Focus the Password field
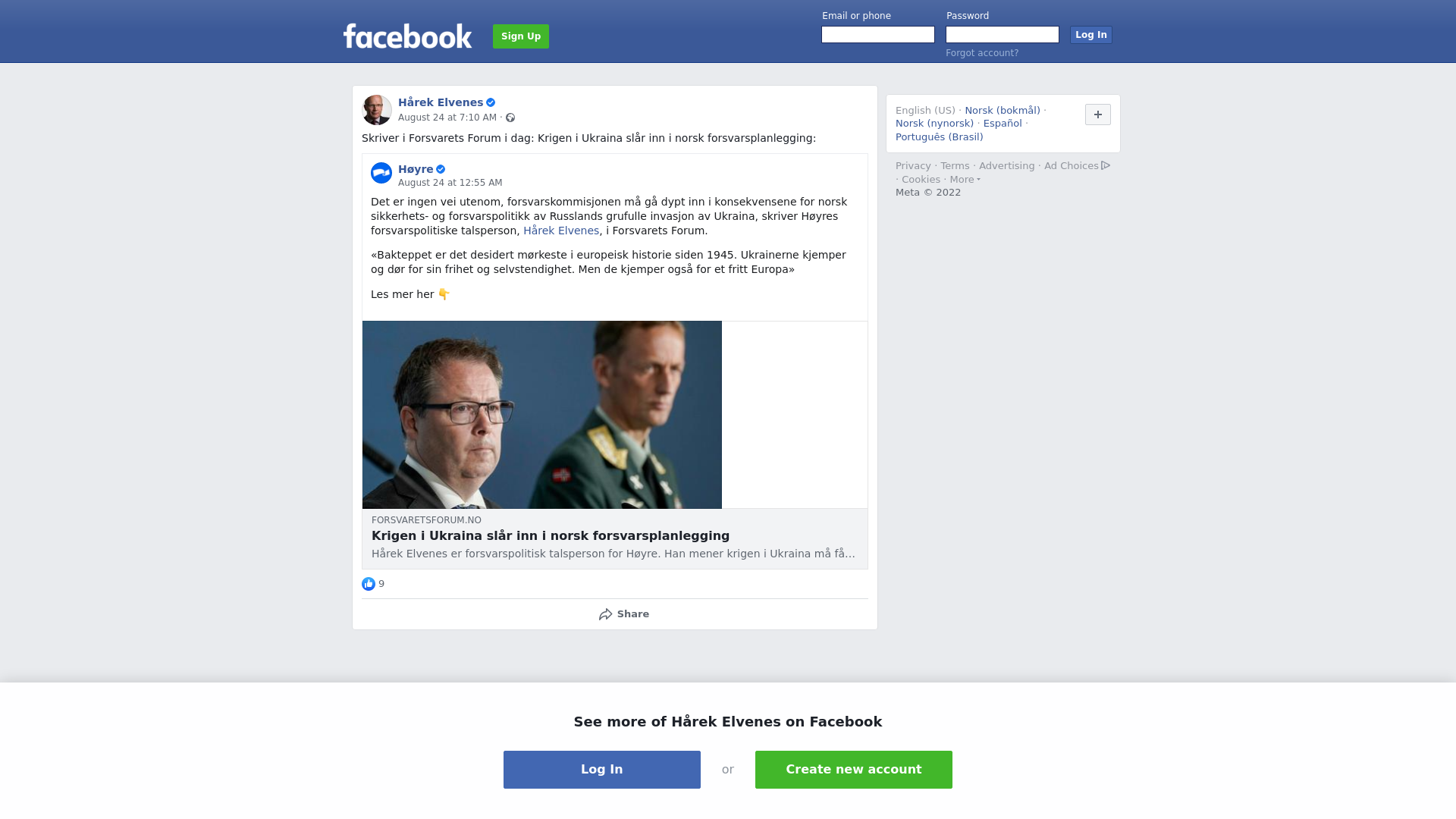The height and width of the screenshot is (819, 1456). tap(1003, 35)
